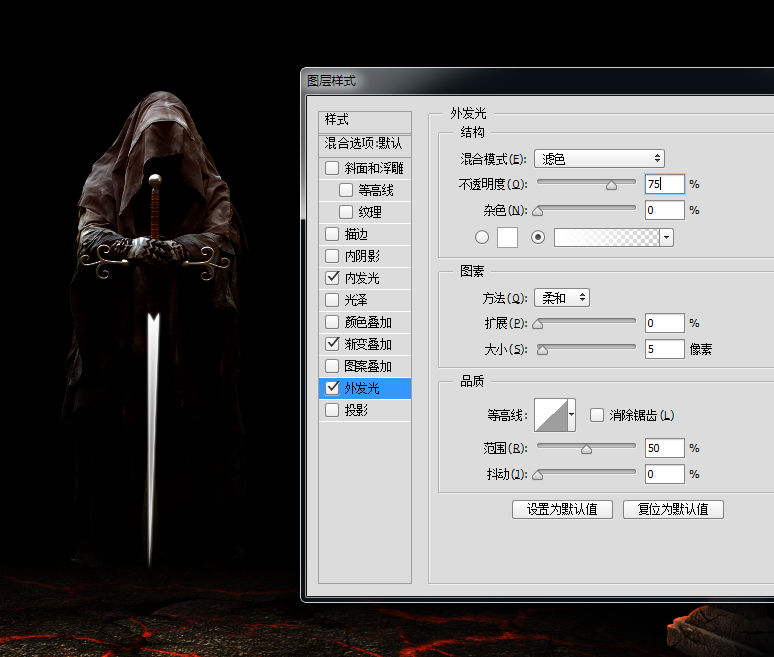Select the gradient radio button
This screenshot has width=774, height=657.
pyautogui.click(x=539, y=237)
